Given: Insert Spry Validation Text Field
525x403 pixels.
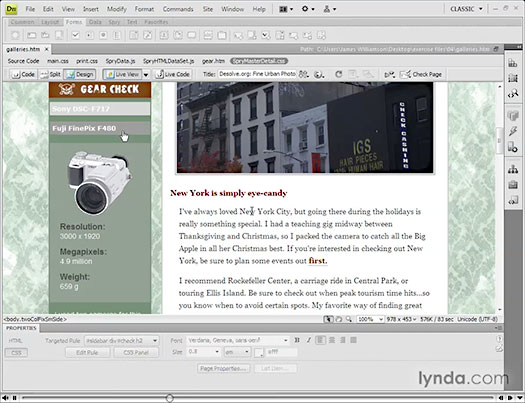Looking at the screenshot, I should (238, 35).
